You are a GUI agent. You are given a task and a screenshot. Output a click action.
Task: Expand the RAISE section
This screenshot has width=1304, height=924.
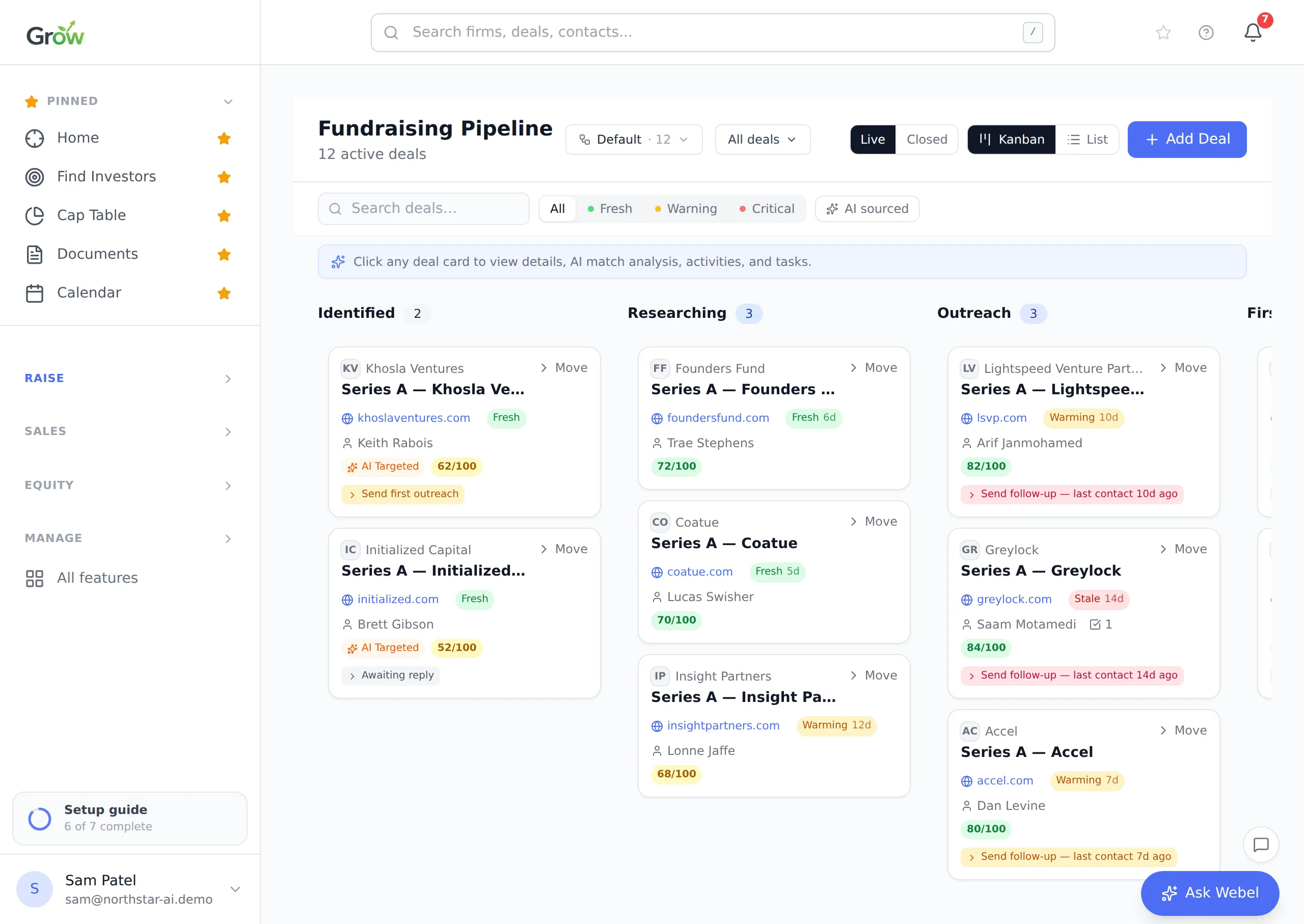[129, 378]
